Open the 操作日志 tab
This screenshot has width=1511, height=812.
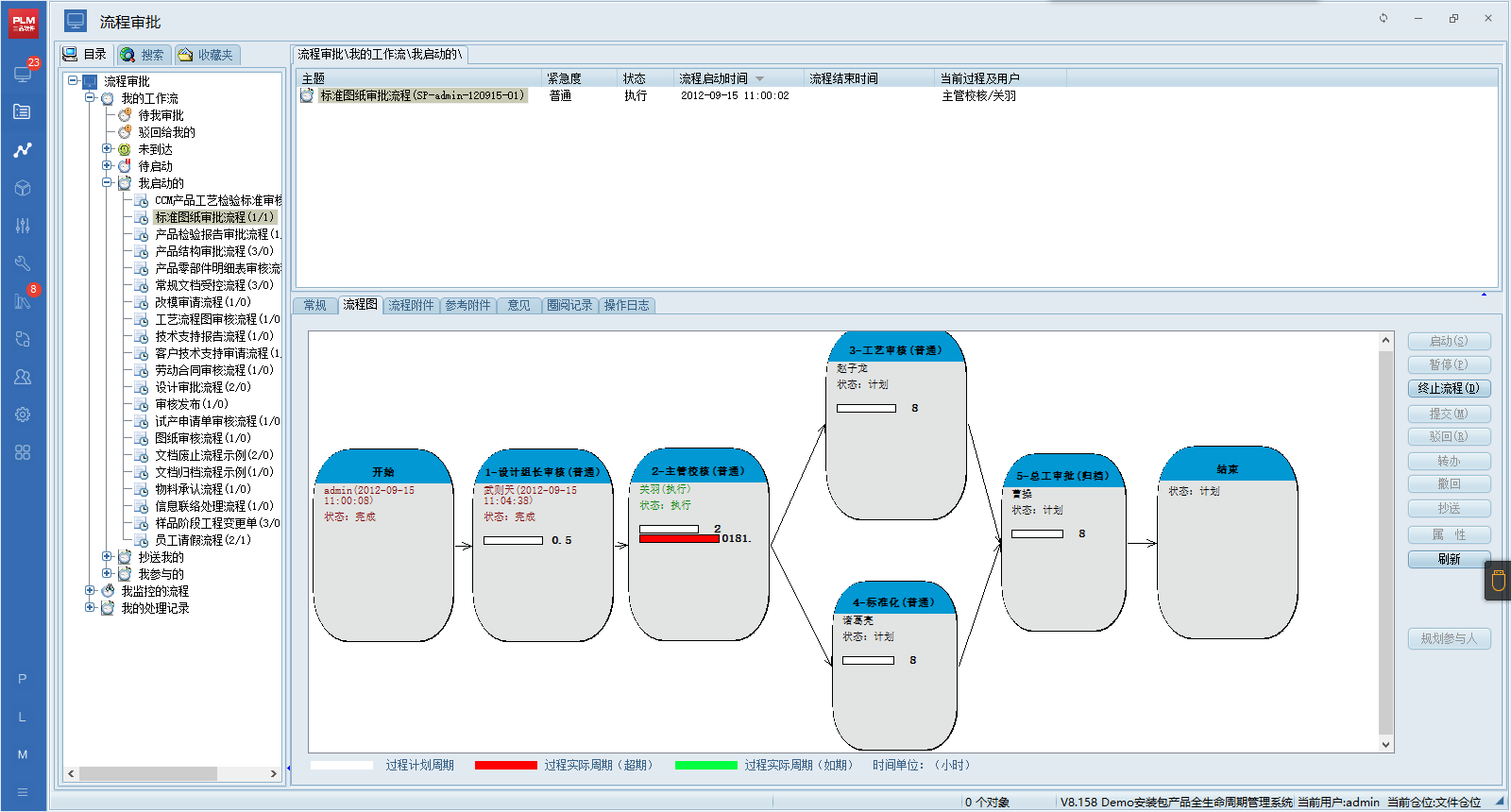pyautogui.click(x=626, y=305)
